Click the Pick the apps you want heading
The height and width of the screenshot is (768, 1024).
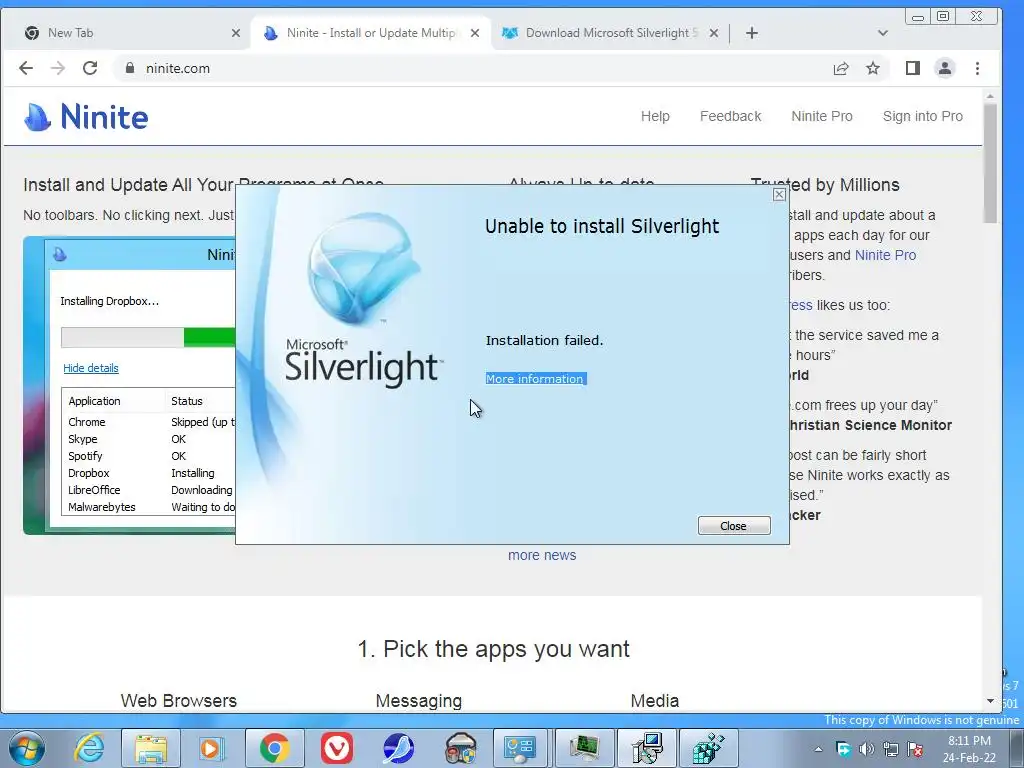click(493, 649)
